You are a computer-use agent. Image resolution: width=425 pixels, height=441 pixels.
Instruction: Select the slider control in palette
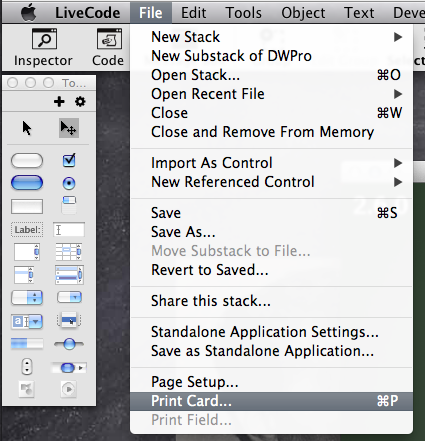69,344
